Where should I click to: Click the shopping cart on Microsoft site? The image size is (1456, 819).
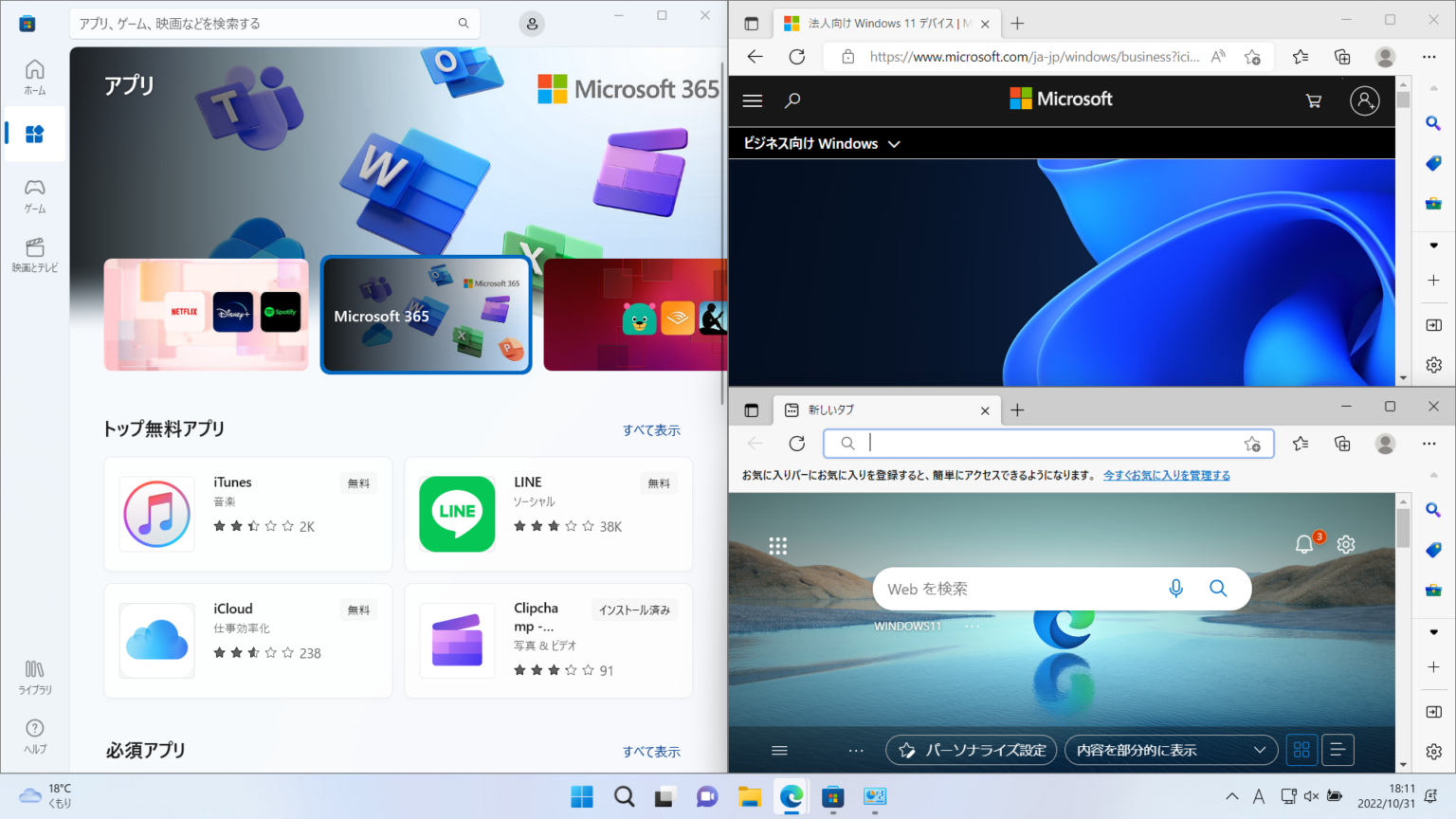(1313, 100)
